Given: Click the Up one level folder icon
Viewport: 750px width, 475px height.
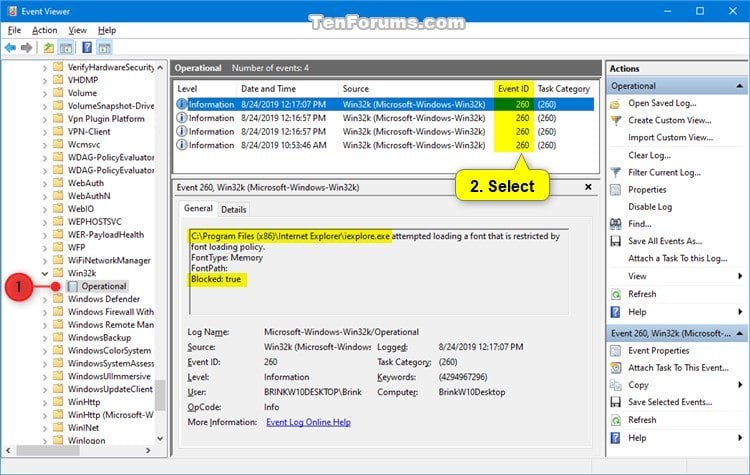Looking at the screenshot, I should pos(48,47).
